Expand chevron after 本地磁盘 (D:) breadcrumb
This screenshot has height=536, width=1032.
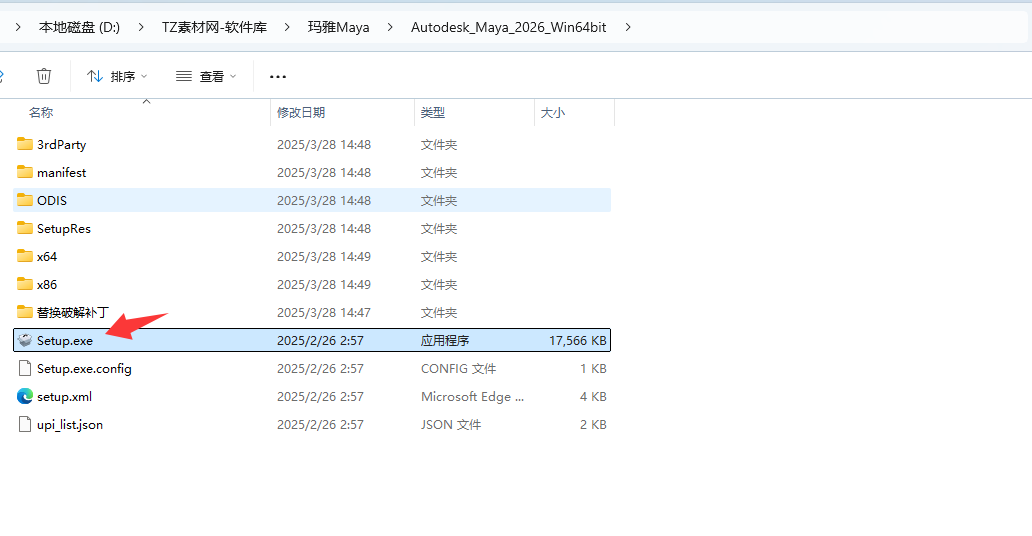(141, 27)
